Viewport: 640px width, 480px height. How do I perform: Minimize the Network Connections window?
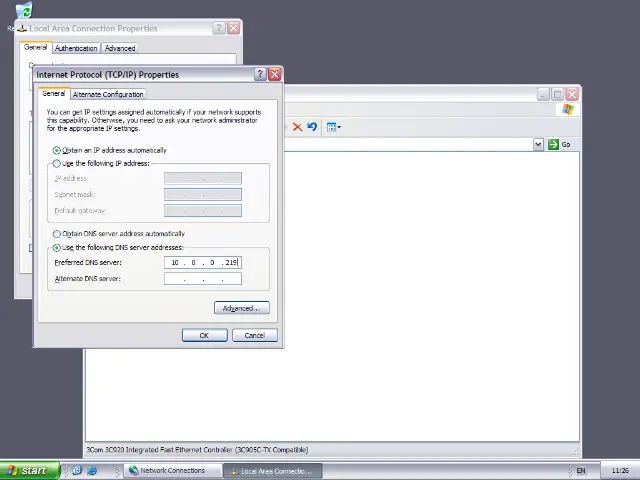pos(543,95)
